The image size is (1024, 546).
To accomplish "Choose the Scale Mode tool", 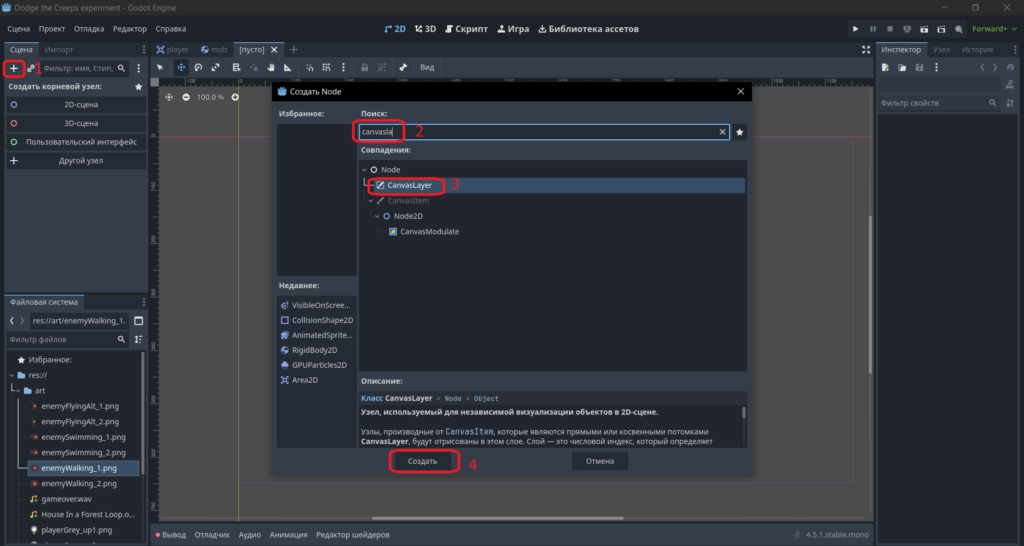I will [x=215, y=67].
